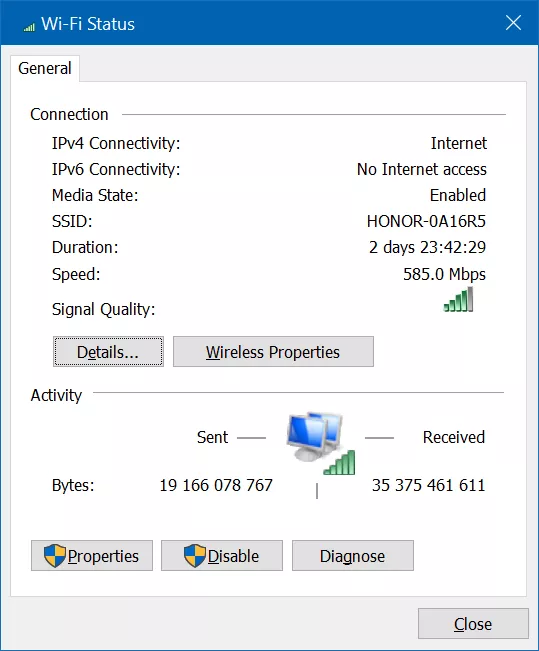The height and width of the screenshot is (651, 539).
Task: Click the sent bytes value 19 166 078 767
Action: coord(216,485)
